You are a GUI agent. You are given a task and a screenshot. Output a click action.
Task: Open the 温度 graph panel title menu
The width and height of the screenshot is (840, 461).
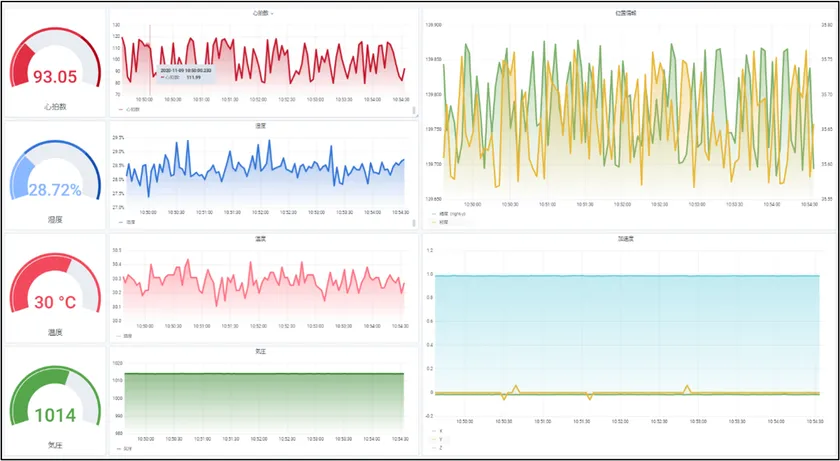260,239
